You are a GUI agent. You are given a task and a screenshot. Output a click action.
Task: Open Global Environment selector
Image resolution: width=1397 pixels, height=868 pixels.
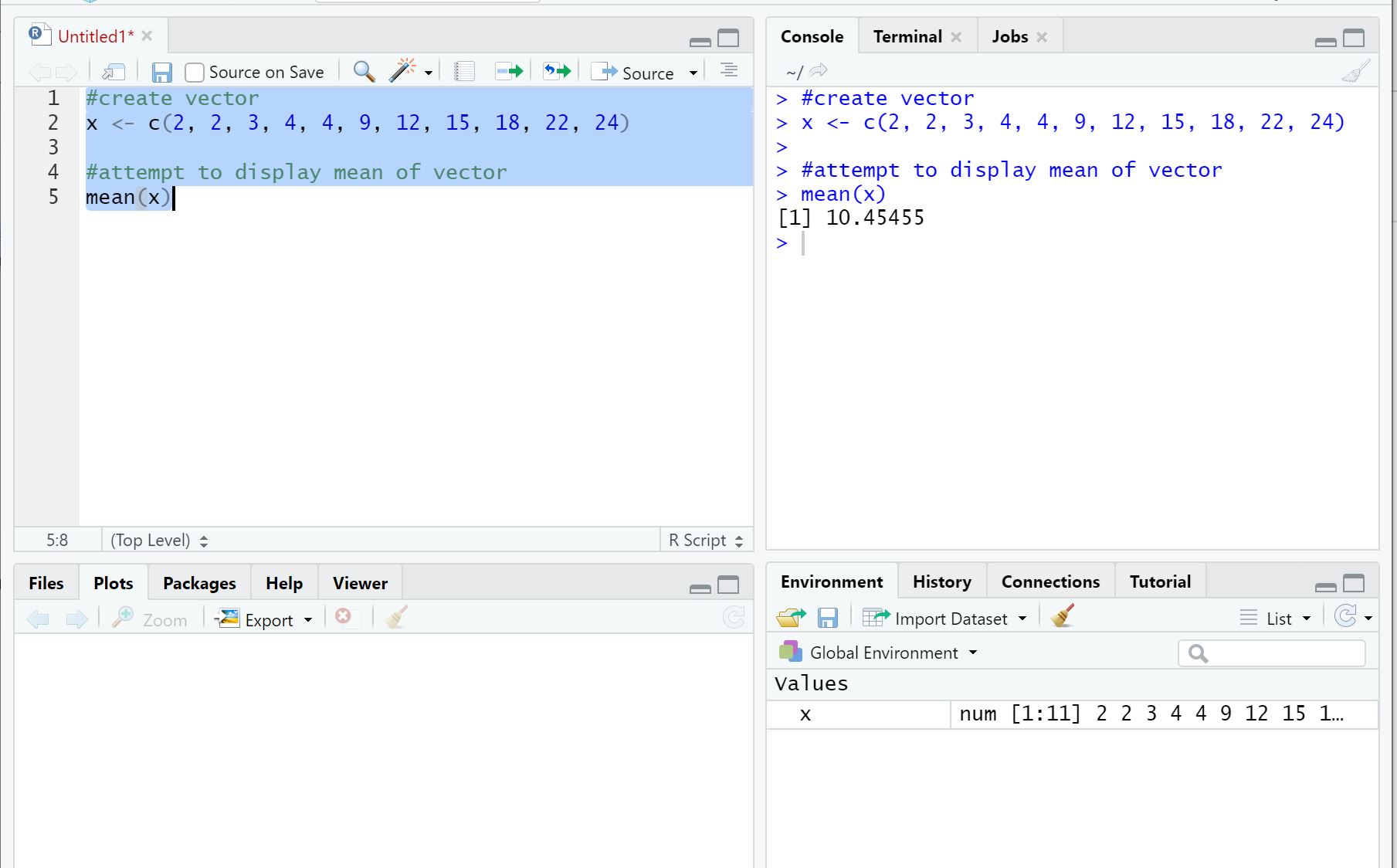coord(879,653)
